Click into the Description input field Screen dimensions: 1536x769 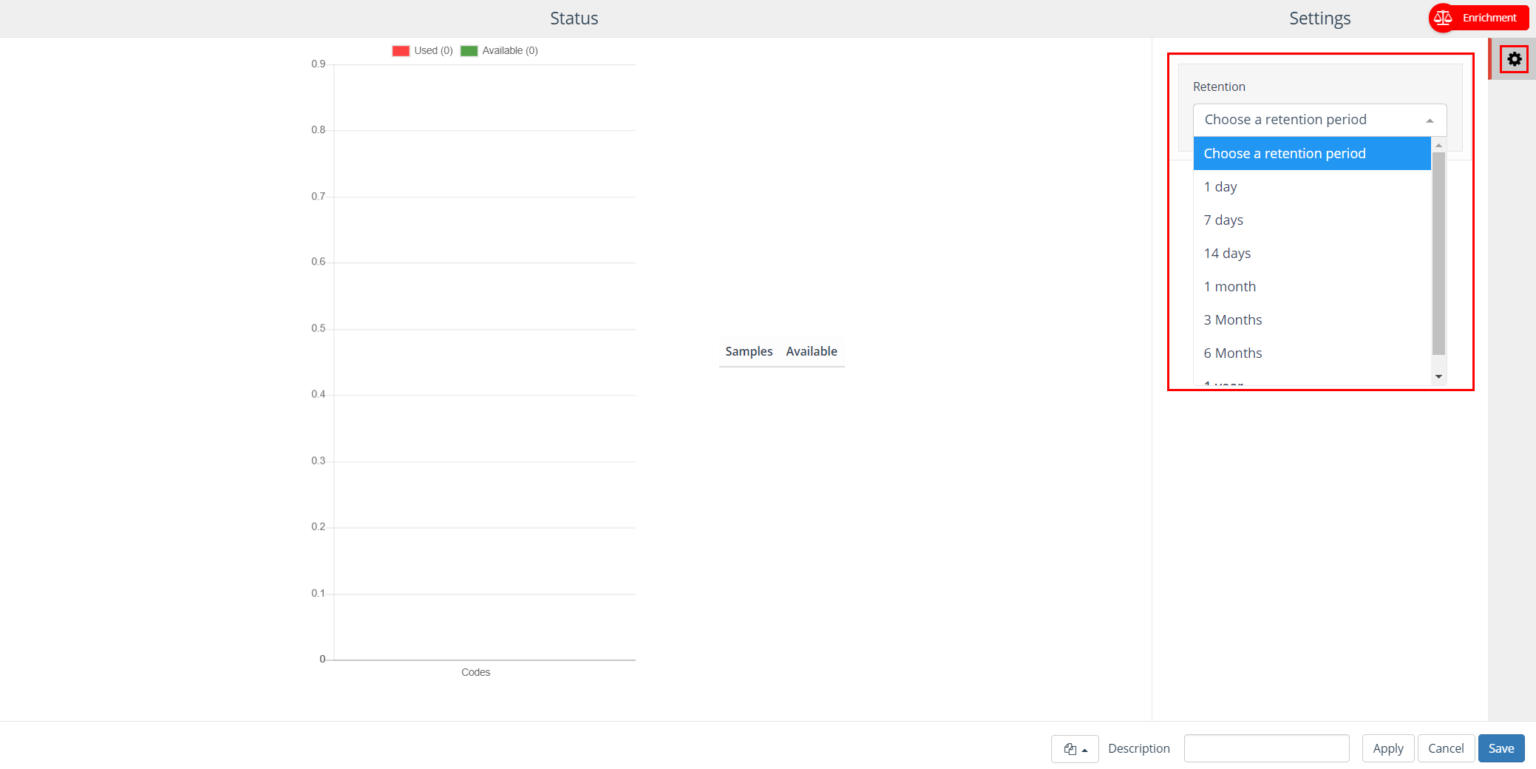click(1266, 748)
